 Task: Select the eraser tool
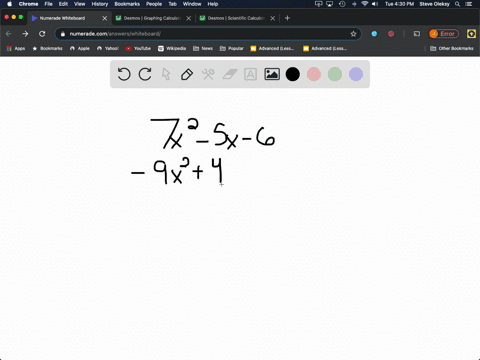[230, 74]
